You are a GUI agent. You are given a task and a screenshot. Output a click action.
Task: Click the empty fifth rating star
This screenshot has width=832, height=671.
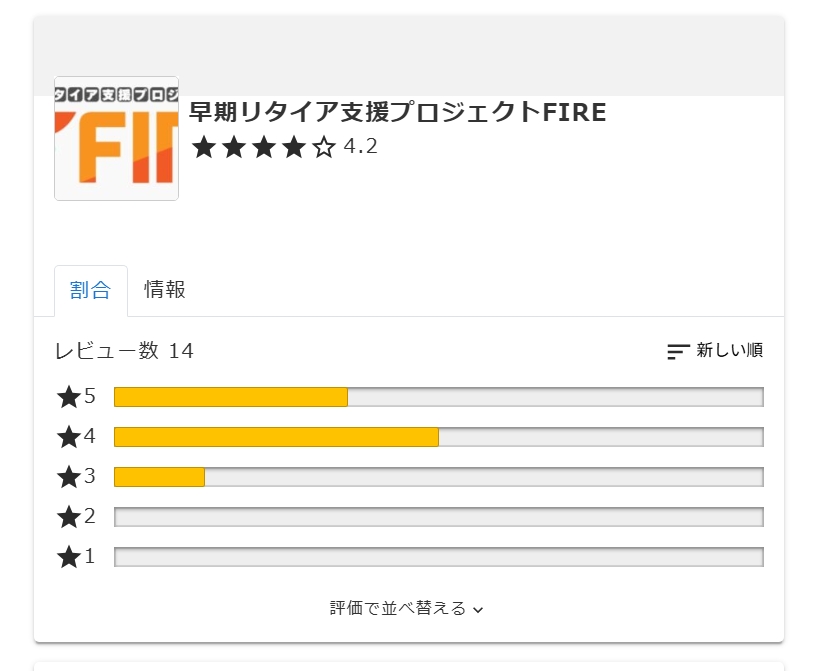[x=324, y=148]
